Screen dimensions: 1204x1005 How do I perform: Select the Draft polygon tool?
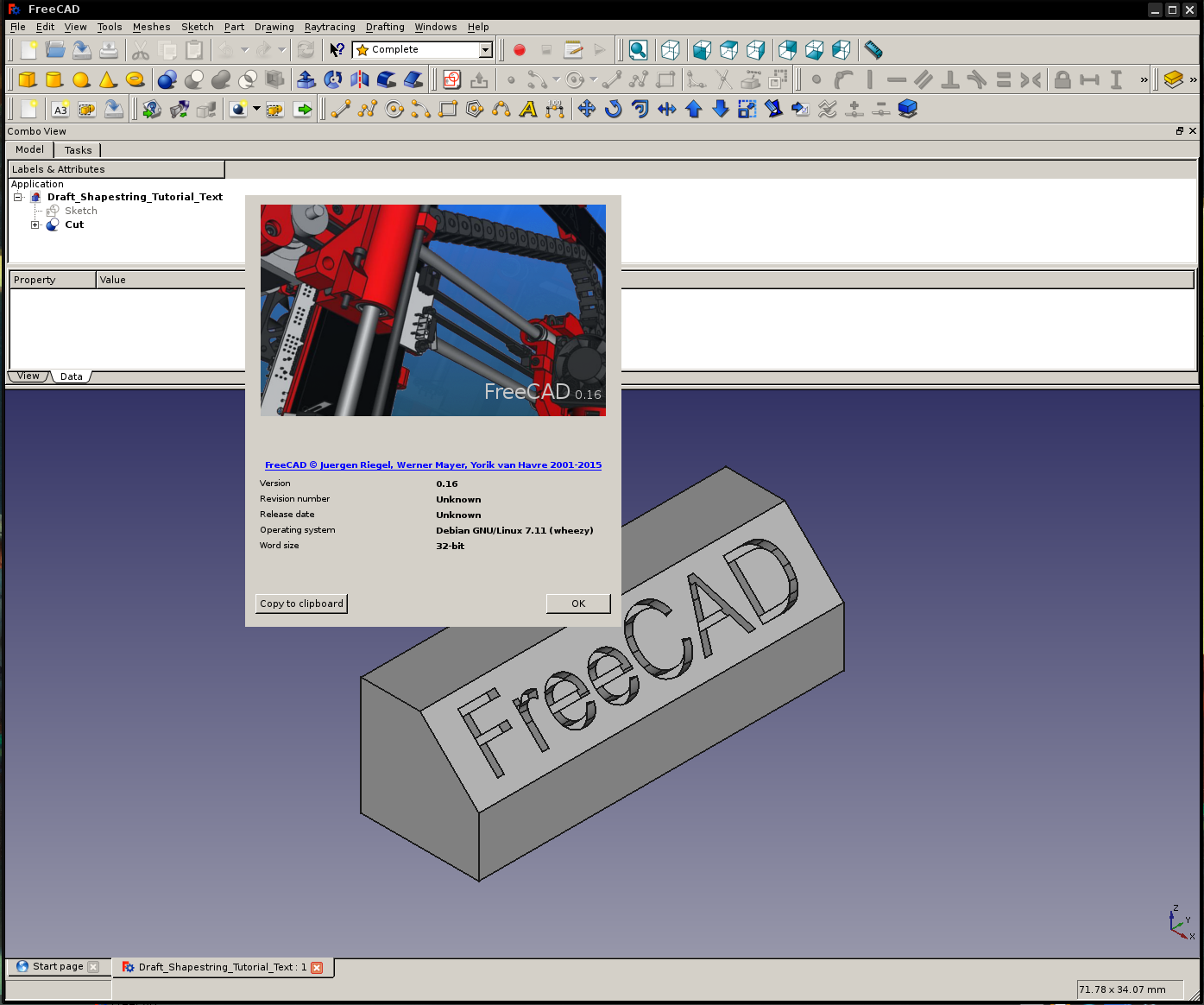pos(475,110)
